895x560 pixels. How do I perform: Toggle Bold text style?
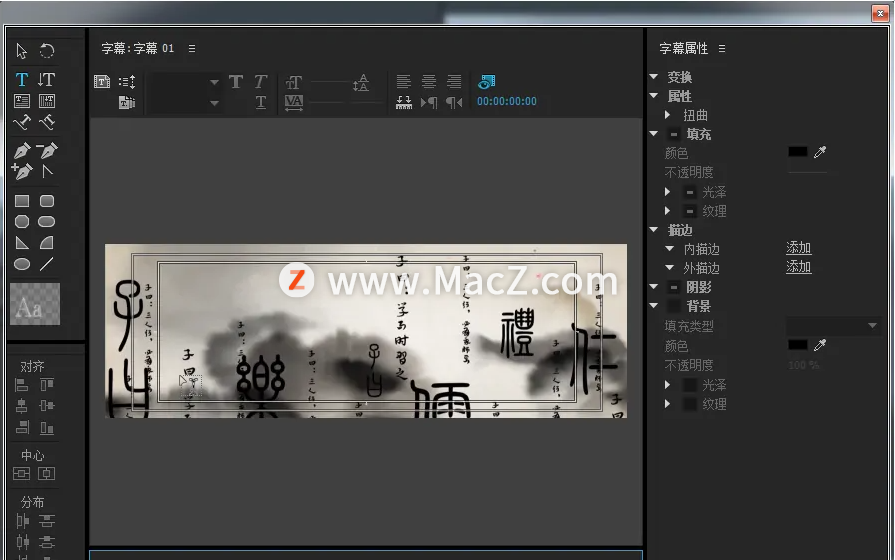point(236,82)
